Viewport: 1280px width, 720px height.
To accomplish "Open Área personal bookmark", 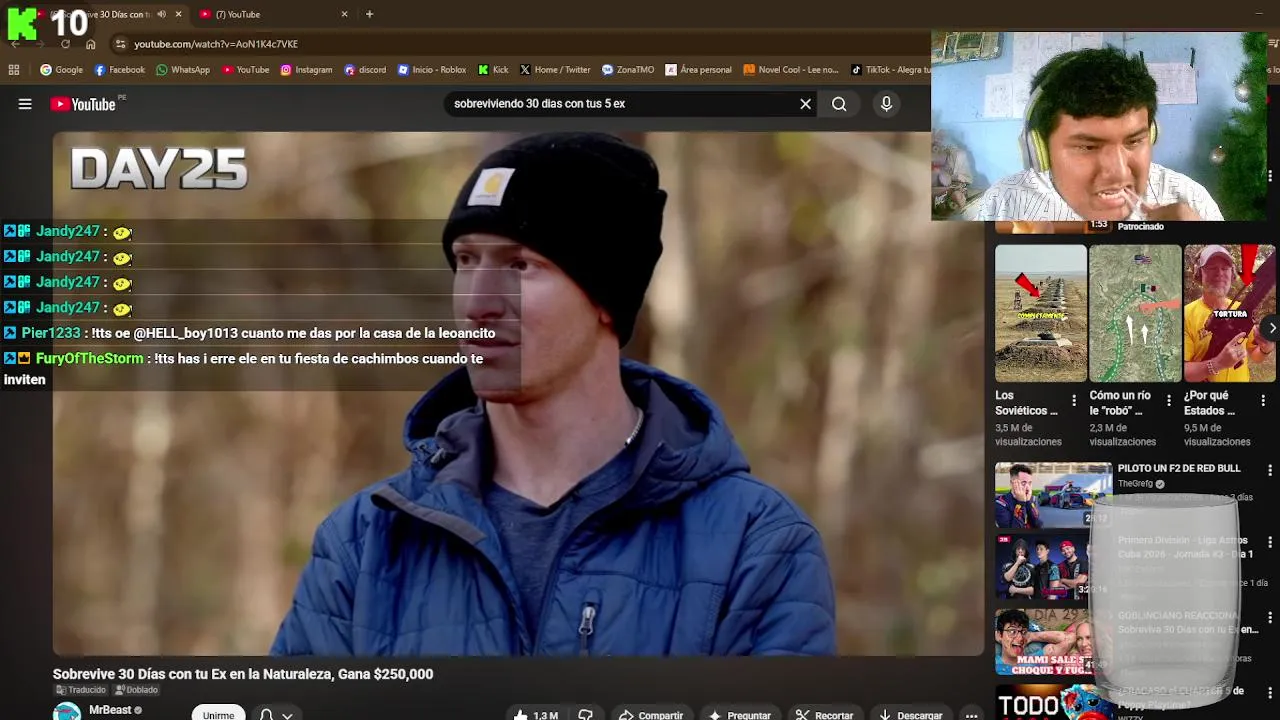I will (x=698, y=70).
